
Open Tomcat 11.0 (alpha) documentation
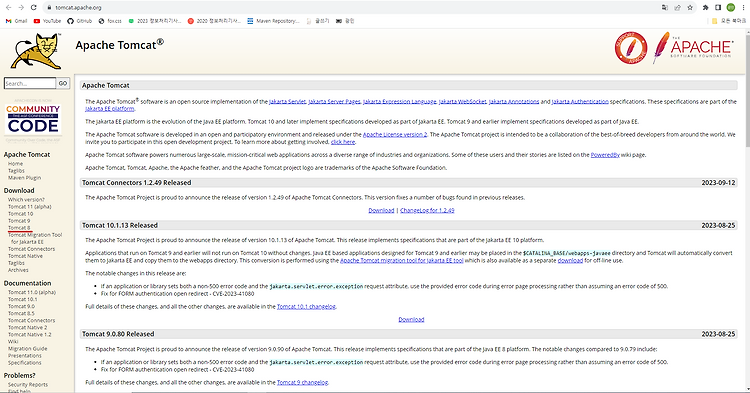pos(32,292)
